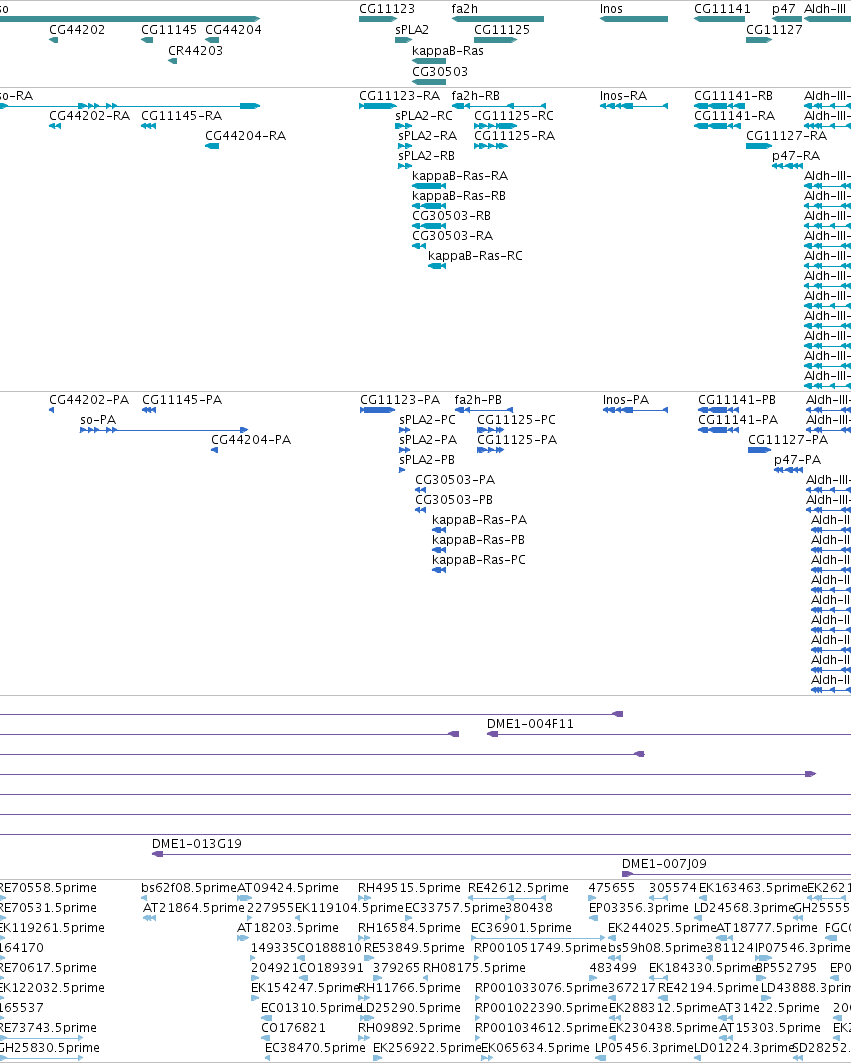This screenshot has height=1063, width=851.
Task: Open BAC clone DME1-007J09
Action: click(x=664, y=864)
